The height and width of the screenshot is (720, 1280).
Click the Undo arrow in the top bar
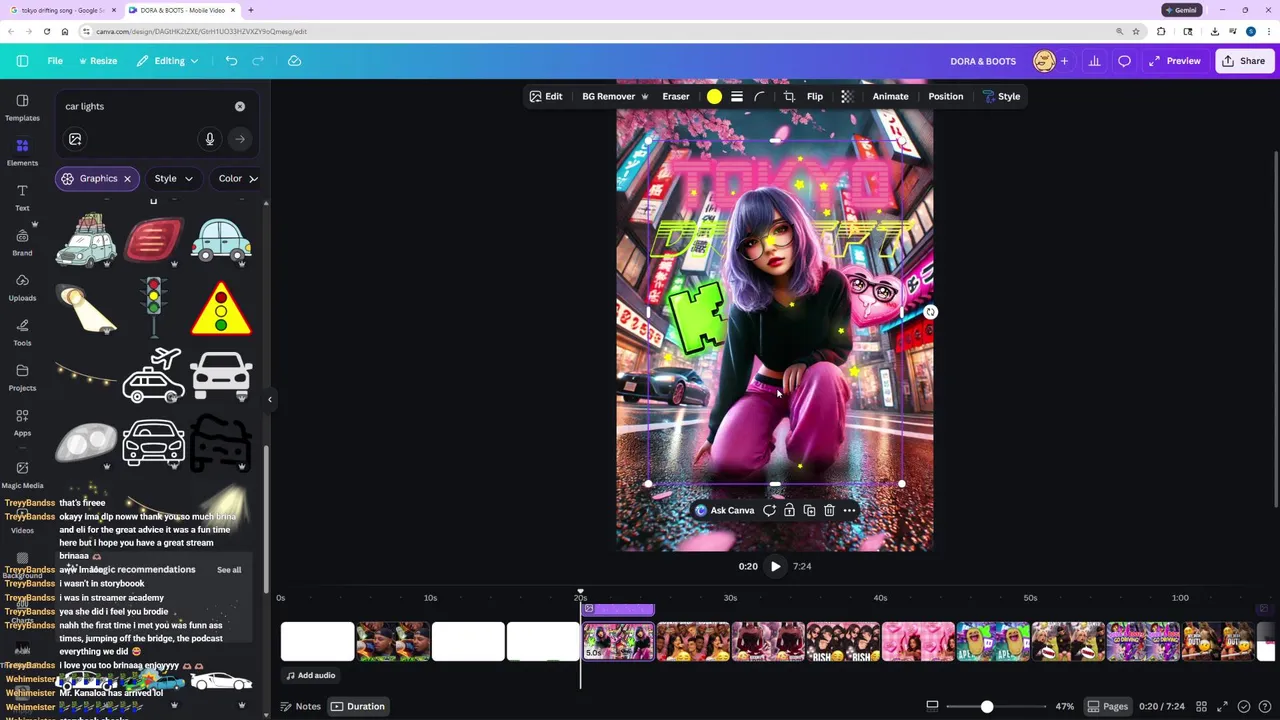pyautogui.click(x=231, y=61)
